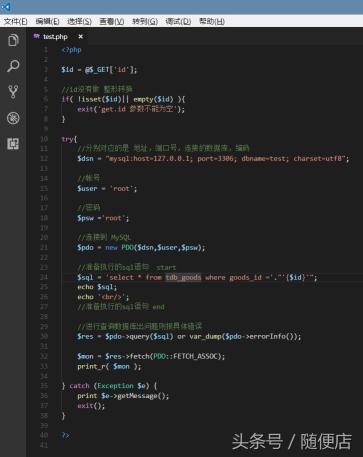The width and height of the screenshot is (363, 457).
Task: Open the 查看(V) menu
Action: tap(112, 22)
